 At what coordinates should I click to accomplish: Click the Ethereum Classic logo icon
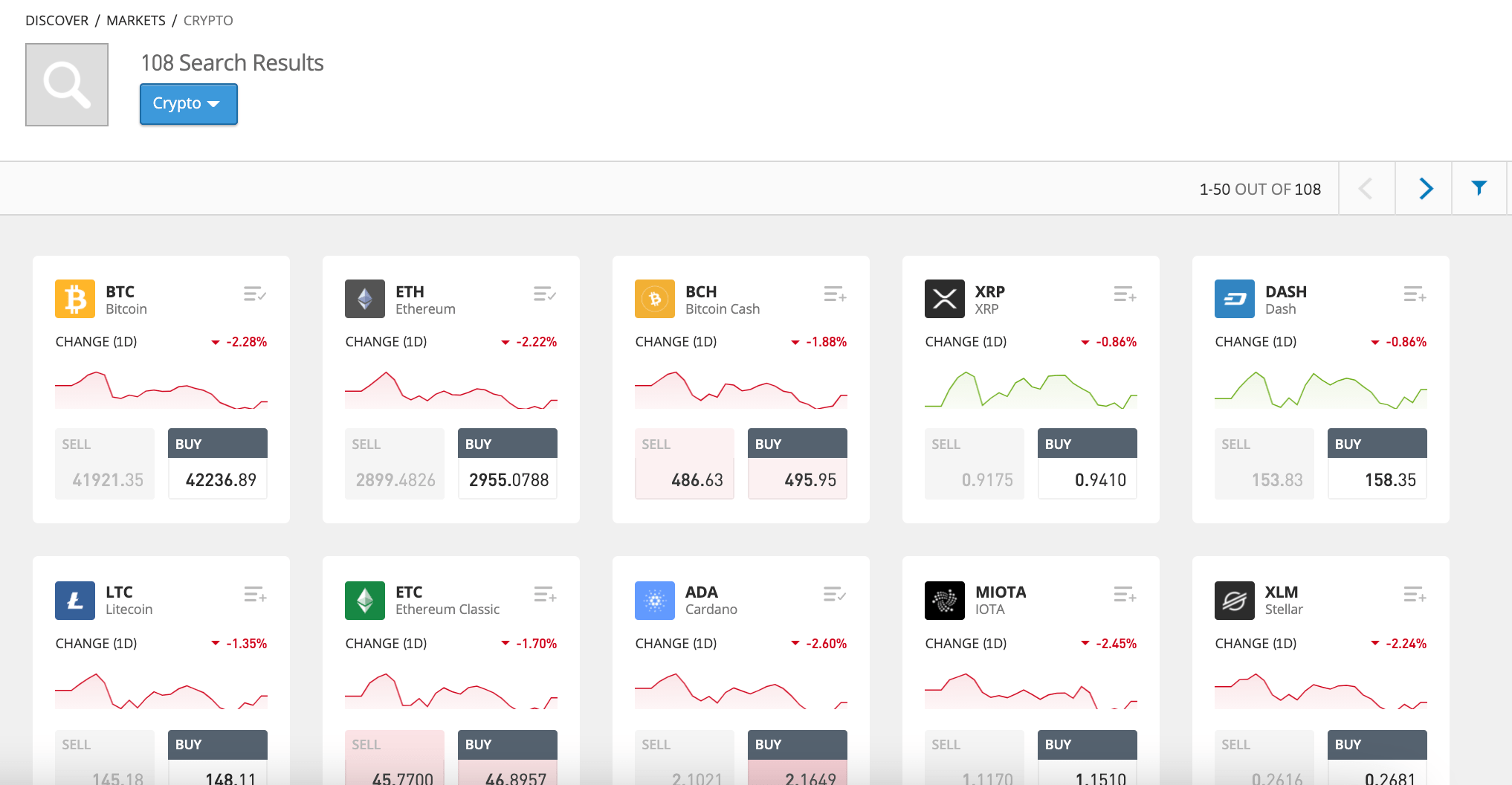[x=365, y=601]
